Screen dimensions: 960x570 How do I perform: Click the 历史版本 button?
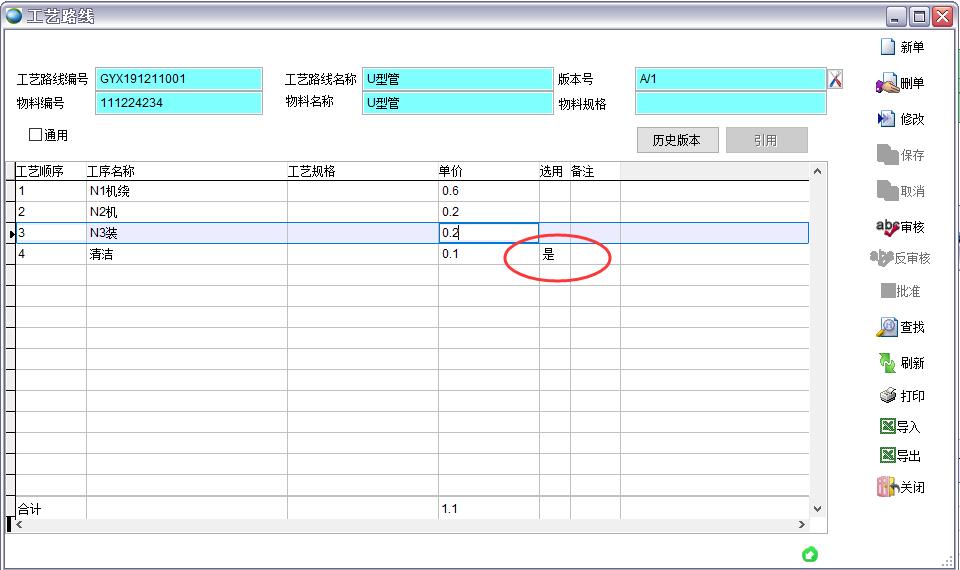677,140
